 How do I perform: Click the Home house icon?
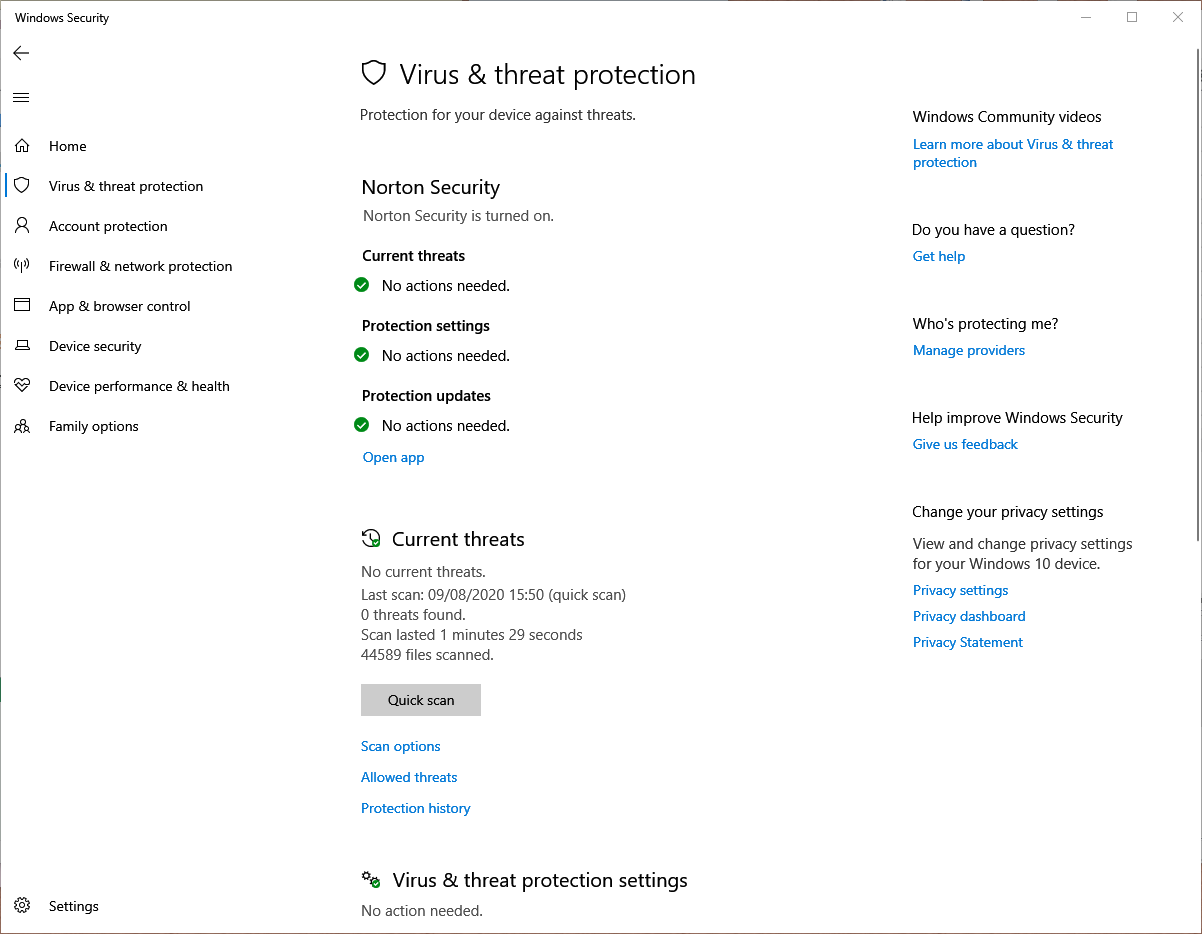click(x=22, y=146)
